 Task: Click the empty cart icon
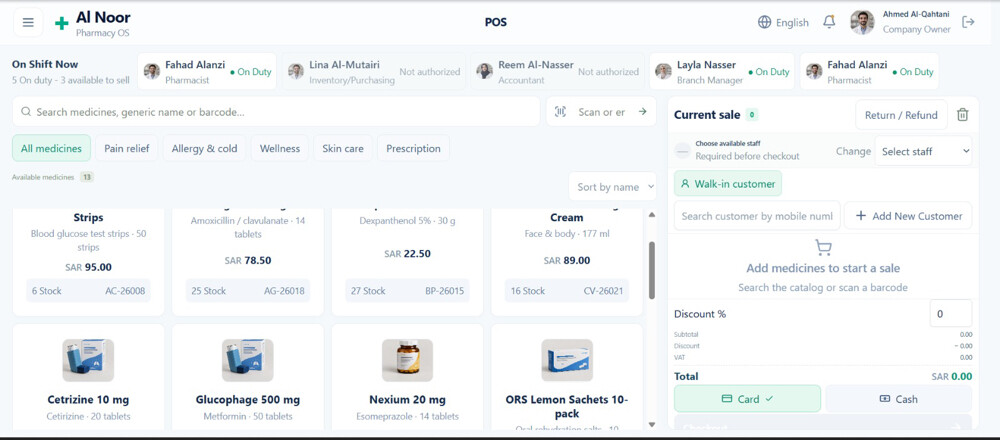823,247
